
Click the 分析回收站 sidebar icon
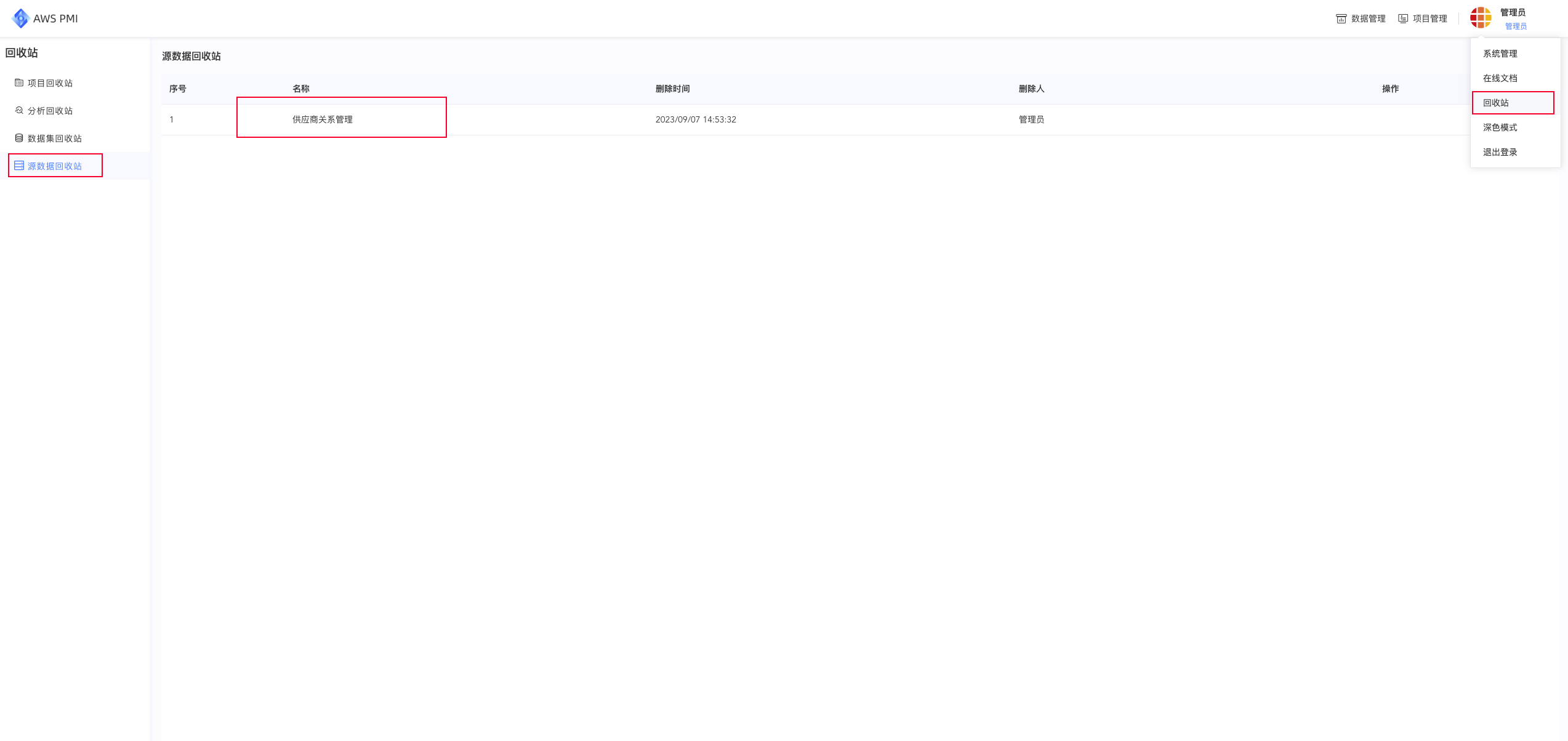(19, 110)
